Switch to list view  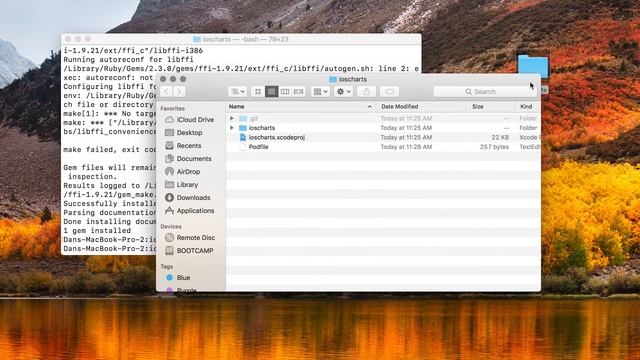click(271, 91)
